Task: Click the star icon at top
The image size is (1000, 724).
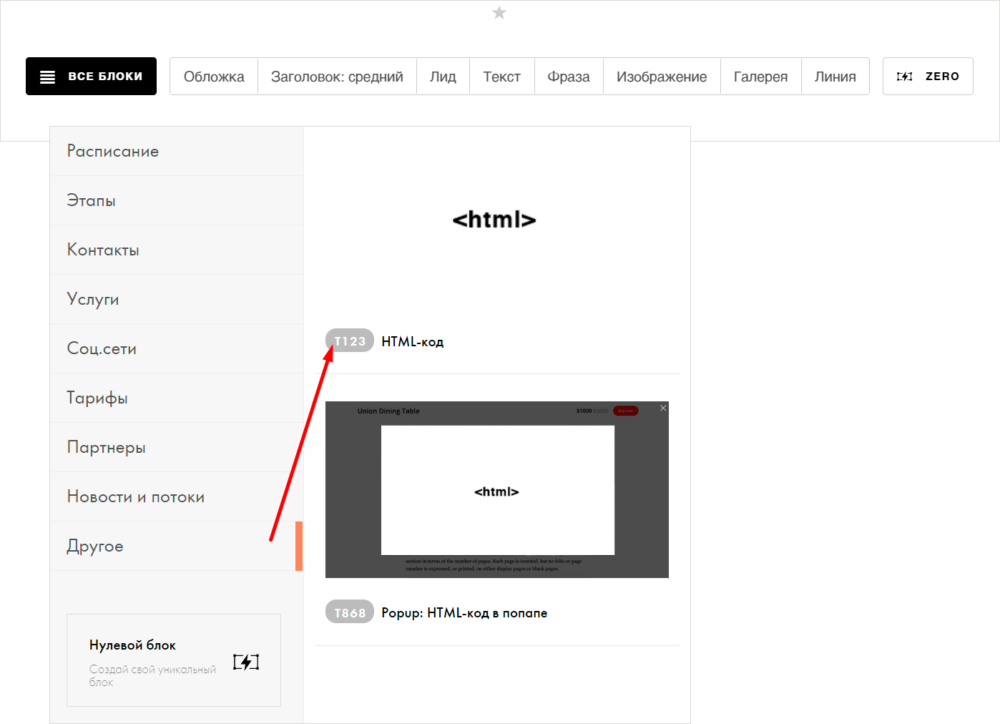Action: 500,12
